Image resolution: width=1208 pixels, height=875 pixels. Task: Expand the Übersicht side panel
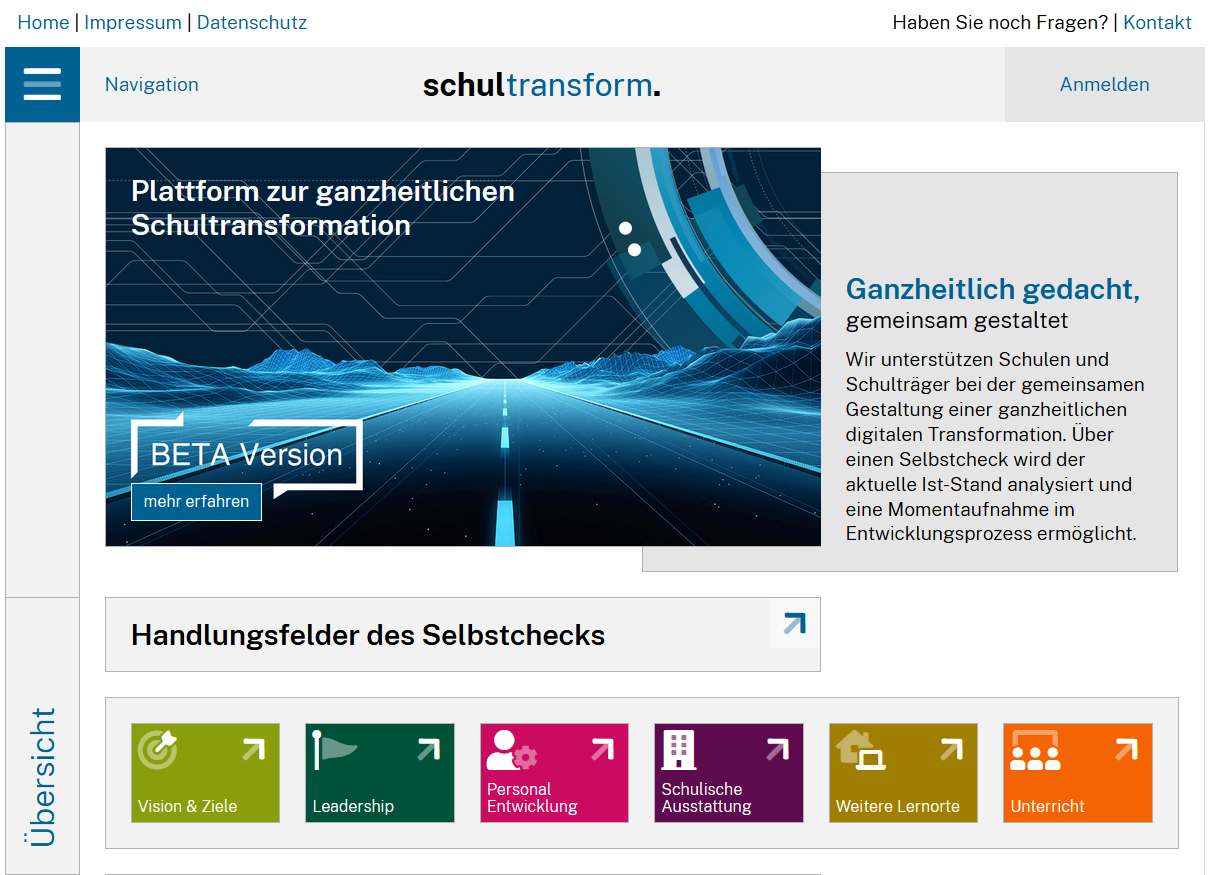pos(43,775)
